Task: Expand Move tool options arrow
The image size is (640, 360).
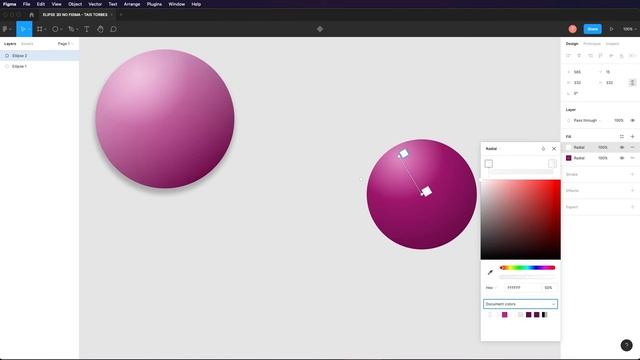Action: [29, 29]
